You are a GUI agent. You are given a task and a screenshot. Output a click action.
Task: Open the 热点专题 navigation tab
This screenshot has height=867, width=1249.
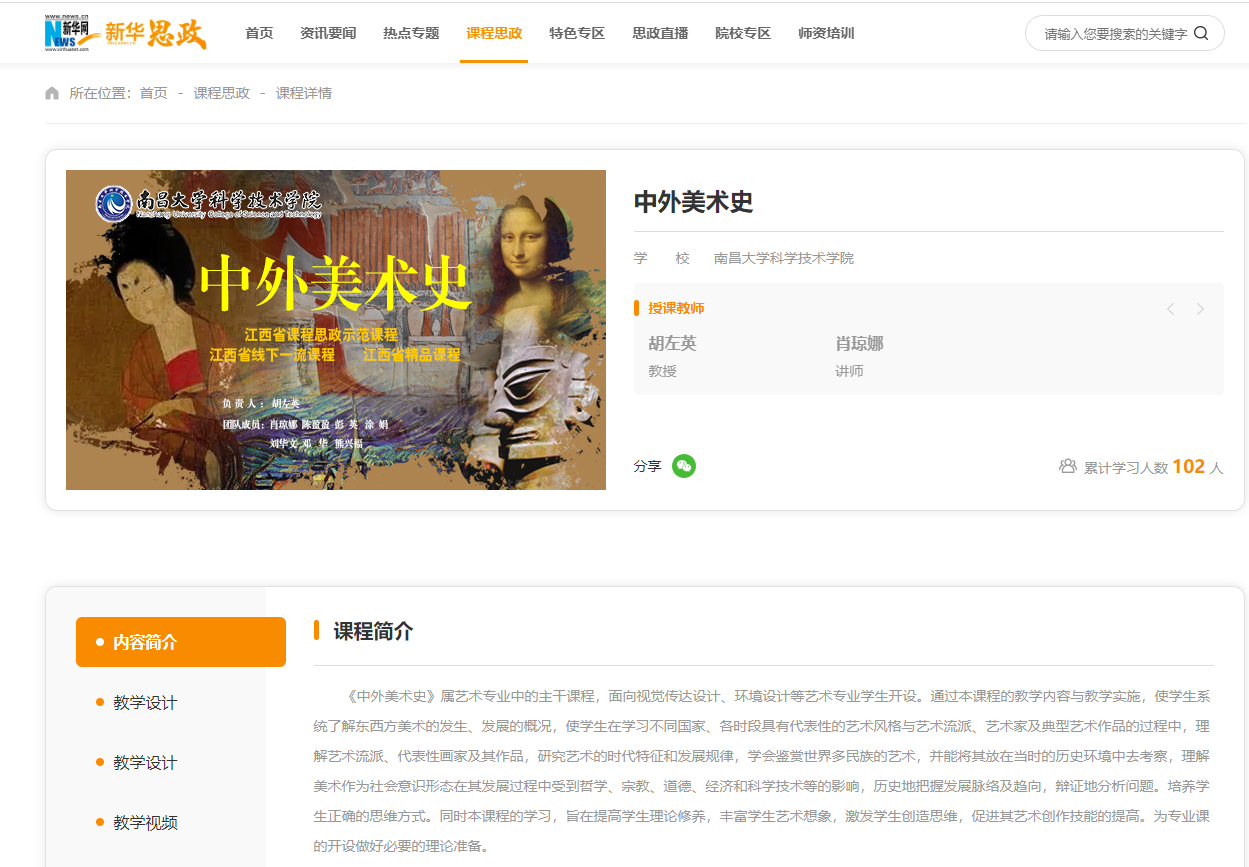[x=411, y=33]
